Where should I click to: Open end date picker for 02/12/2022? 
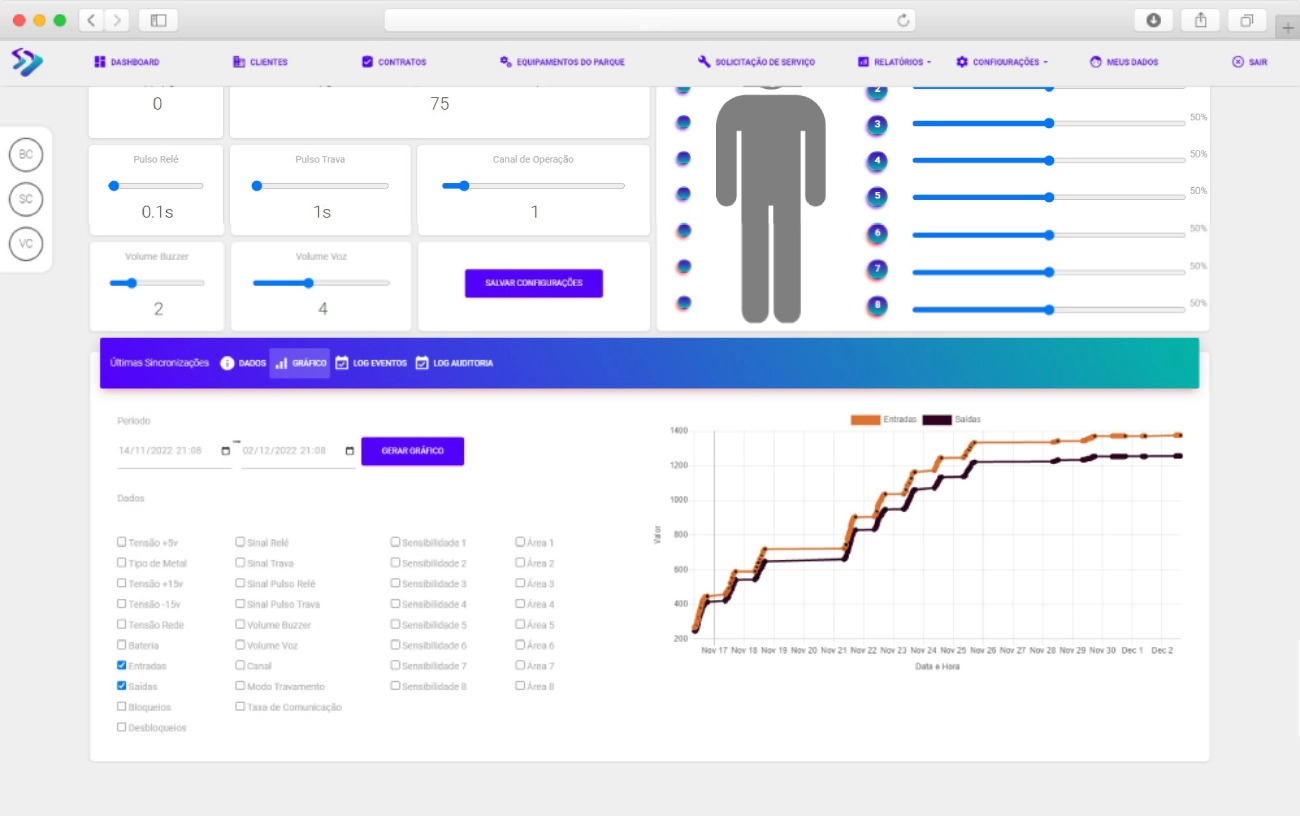click(x=349, y=451)
